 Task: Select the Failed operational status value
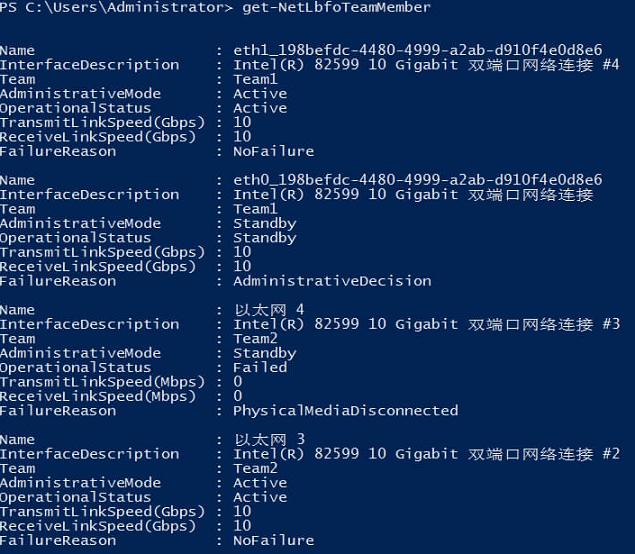[260, 367]
